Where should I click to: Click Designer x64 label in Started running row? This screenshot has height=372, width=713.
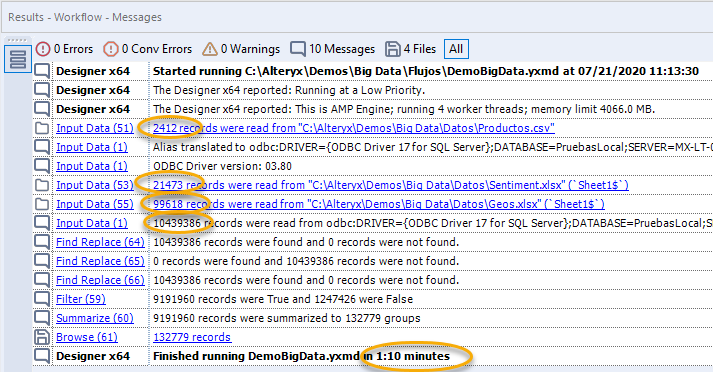point(93,71)
